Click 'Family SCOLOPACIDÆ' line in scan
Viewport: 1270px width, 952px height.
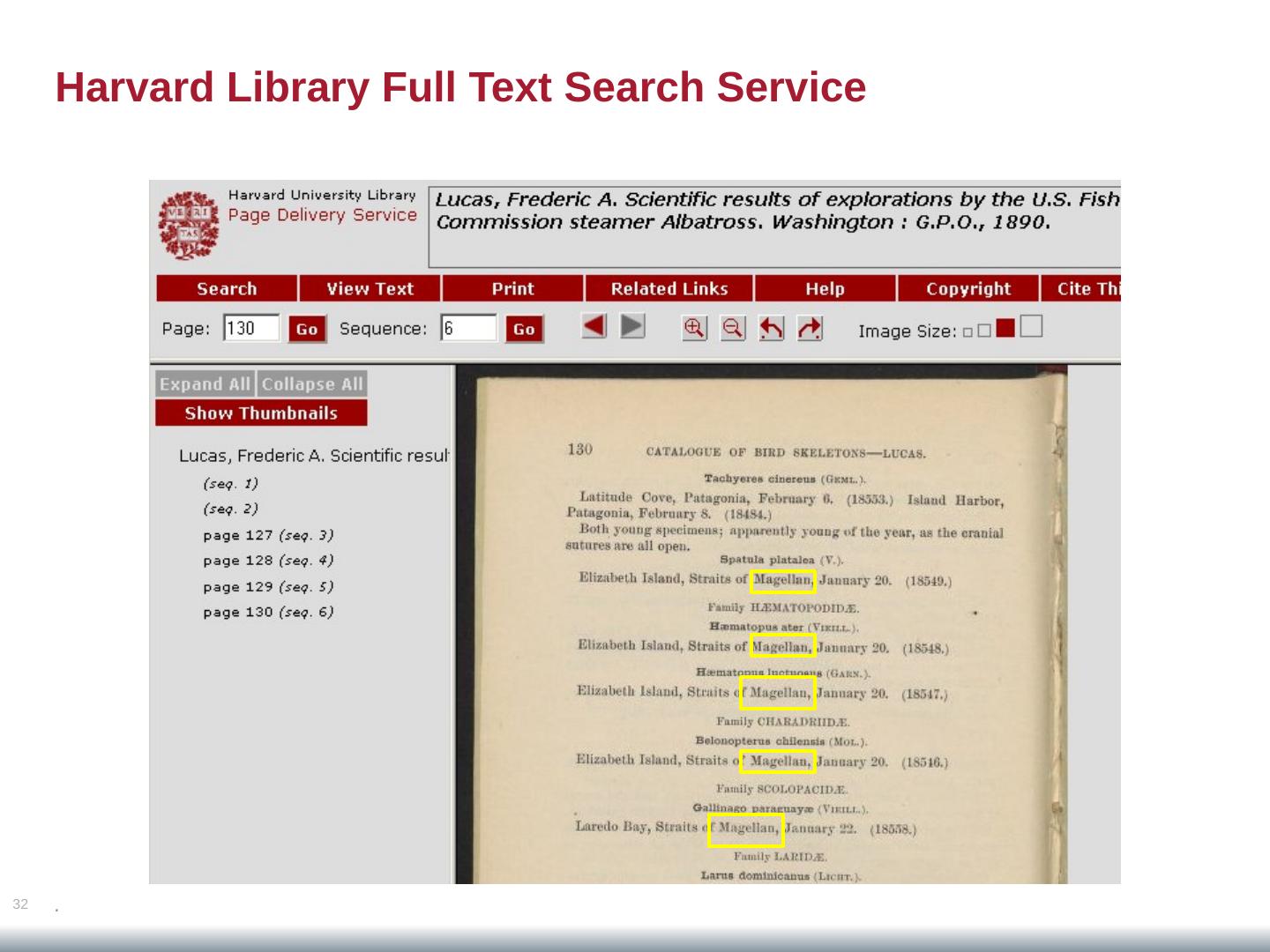point(782,789)
